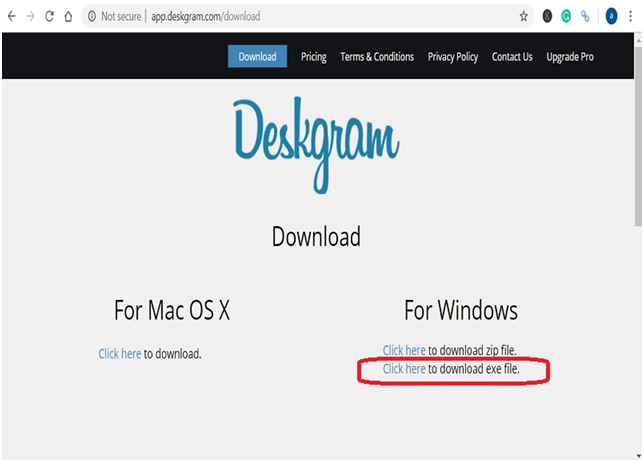Click here link to download zip file
The height and width of the screenshot is (462, 644).
pyautogui.click(x=404, y=350)
